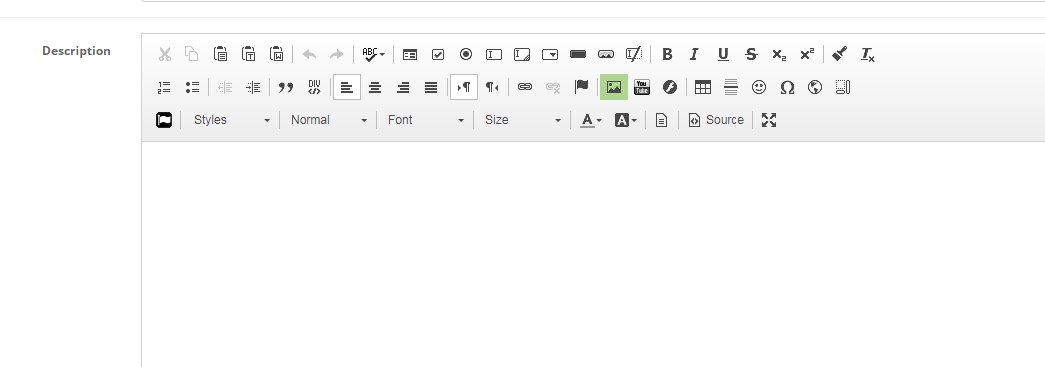Align text left

click(x=347, y=87)
